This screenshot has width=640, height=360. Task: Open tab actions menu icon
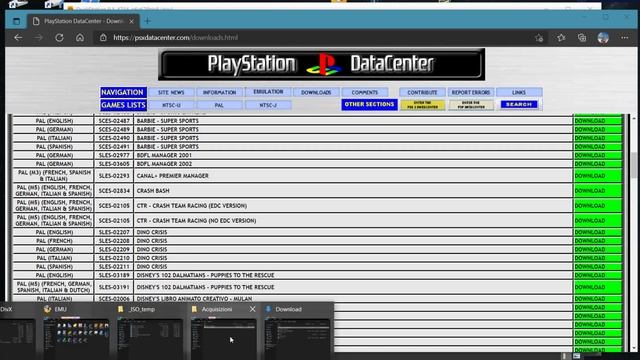[x=16, y=21]
